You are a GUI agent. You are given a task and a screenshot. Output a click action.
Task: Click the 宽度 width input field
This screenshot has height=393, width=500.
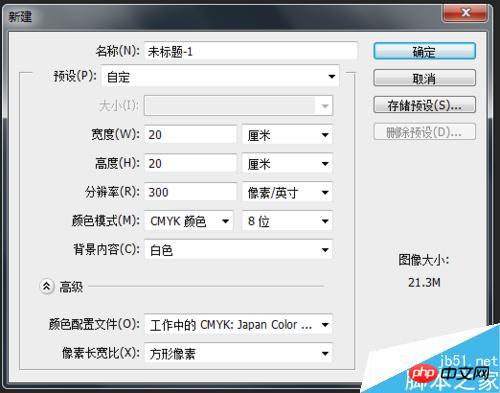190,134
